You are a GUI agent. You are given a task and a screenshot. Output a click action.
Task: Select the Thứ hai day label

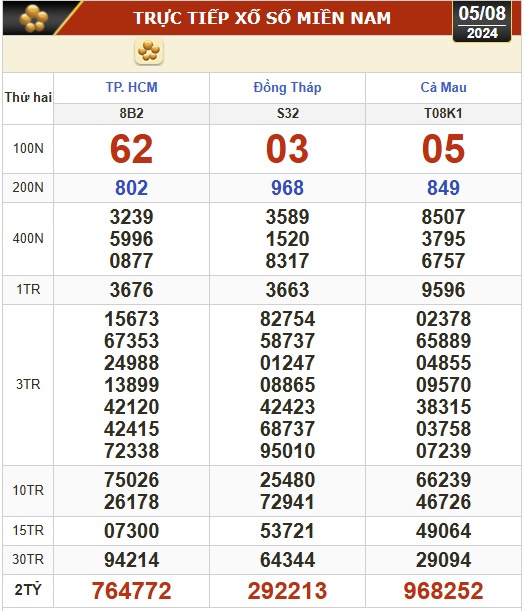pos(28,97)
